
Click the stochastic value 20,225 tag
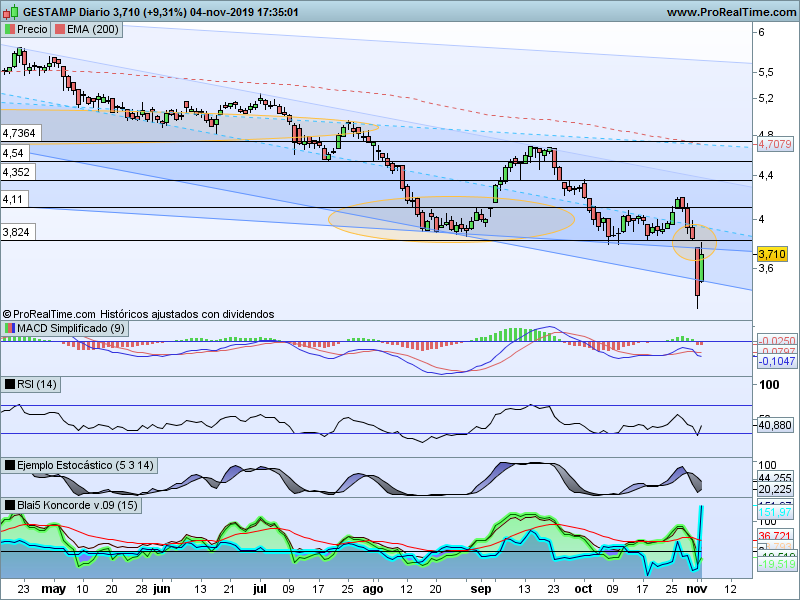point(774,489)
